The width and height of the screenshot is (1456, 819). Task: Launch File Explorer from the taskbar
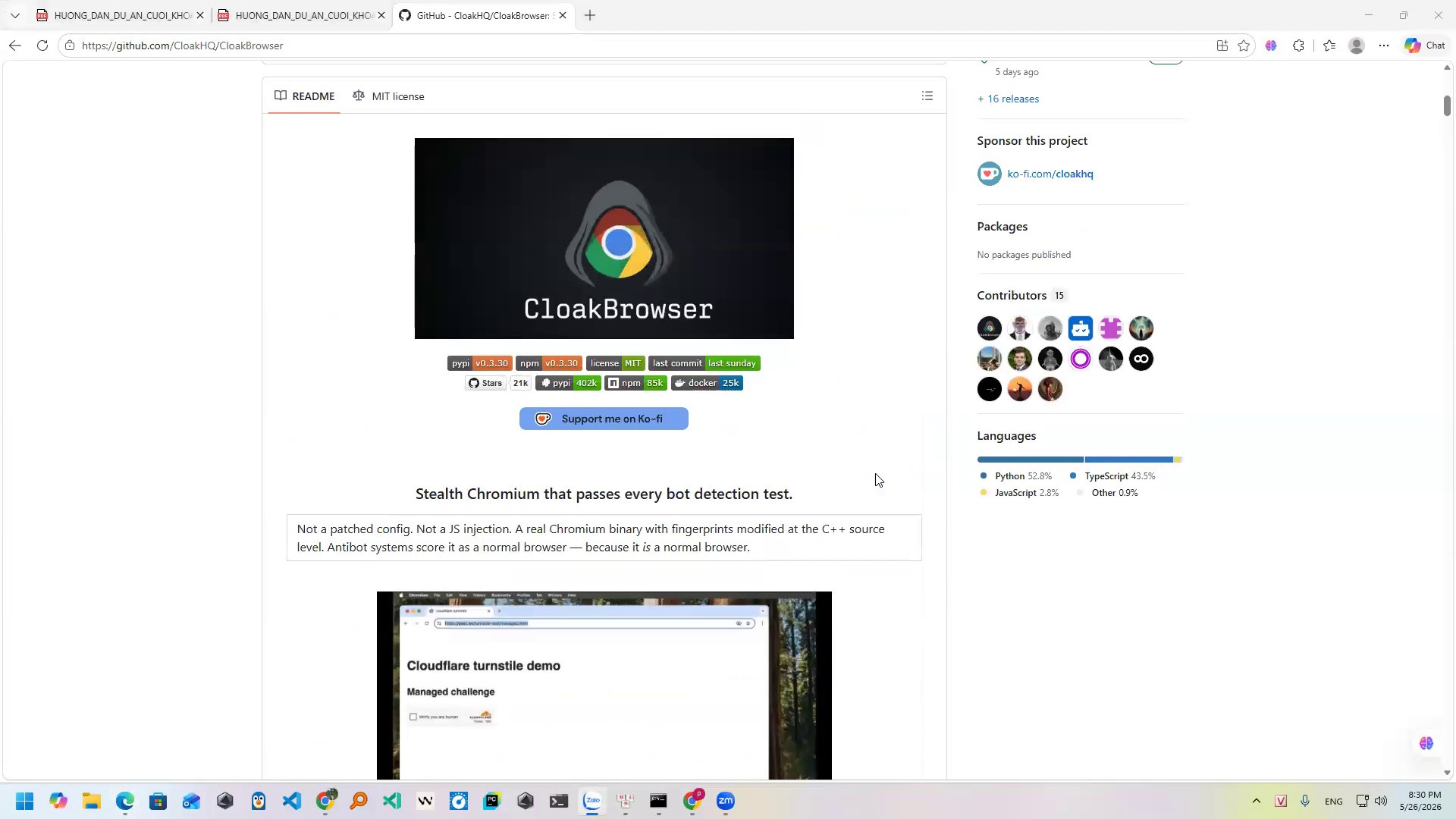point(92,801)
